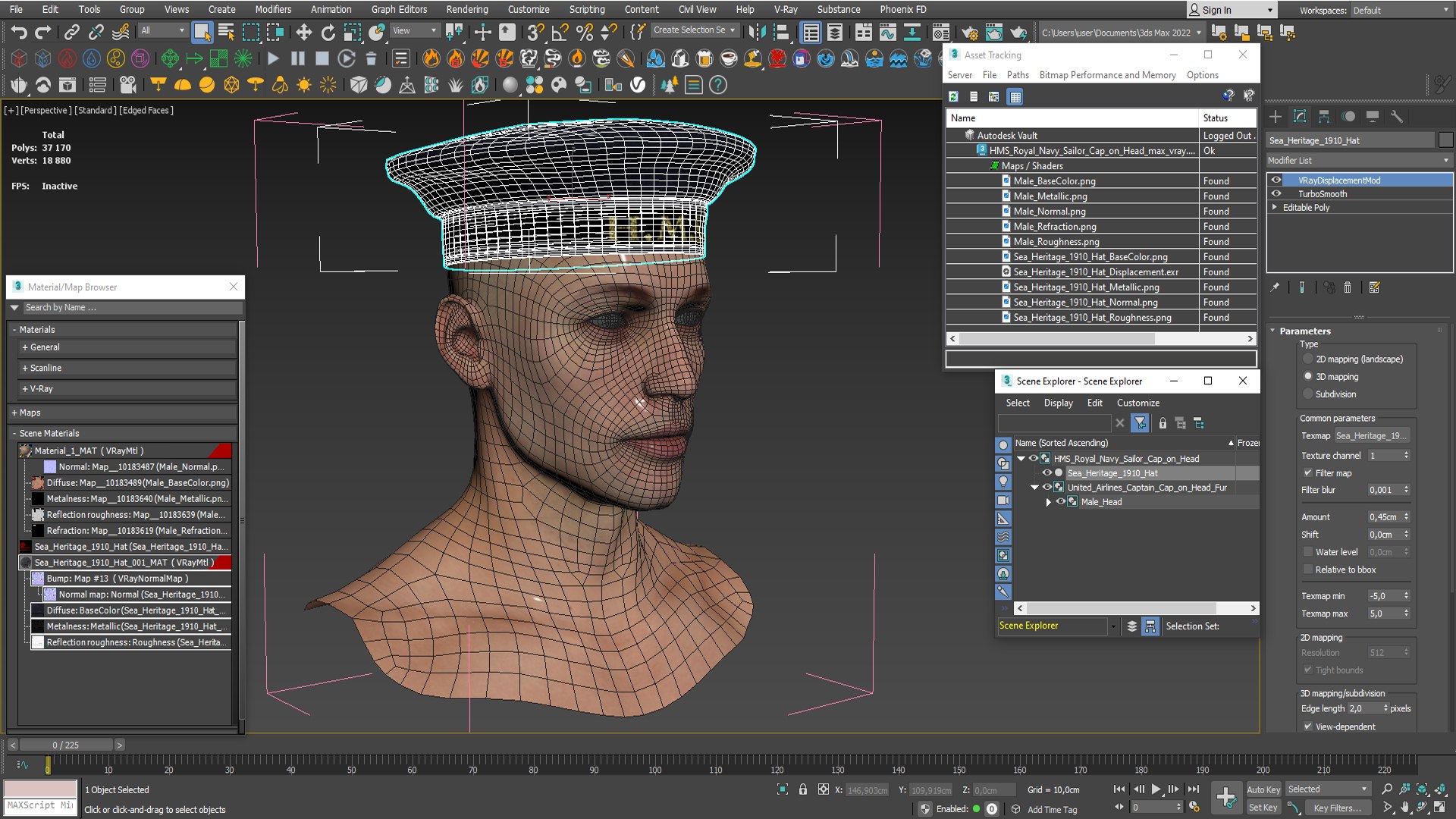Click Texmap Sea_Heritage_19... button

[1371, 436]
